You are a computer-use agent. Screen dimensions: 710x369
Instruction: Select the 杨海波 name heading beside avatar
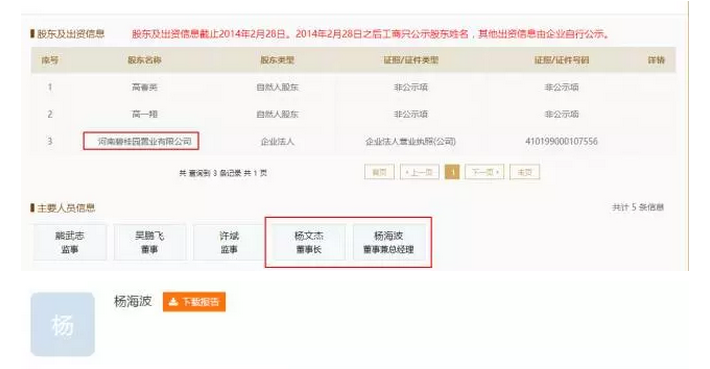pyautogui.click(x=133, y=301)
